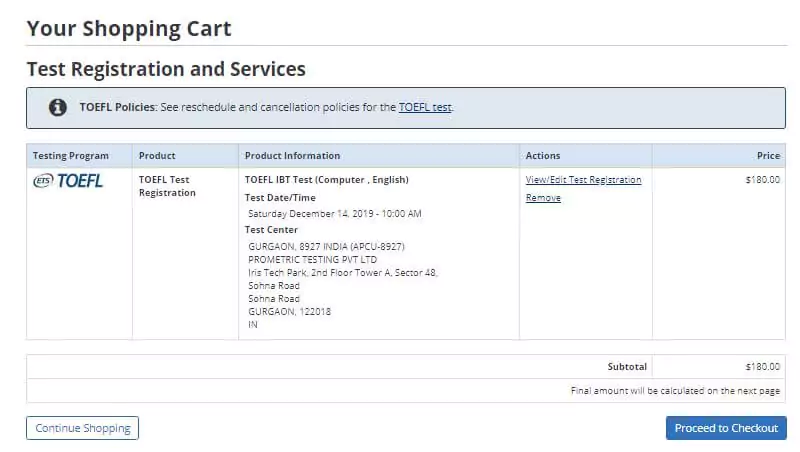Click the Actions column header
This screenshot has width=800, height=452.
tap(543, 156)
